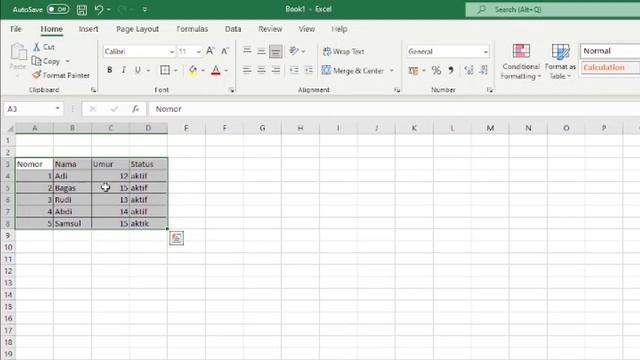Viewport: 640px width, 360px height.
Task: Toggle Wrap Text
Action: (343, 51)
